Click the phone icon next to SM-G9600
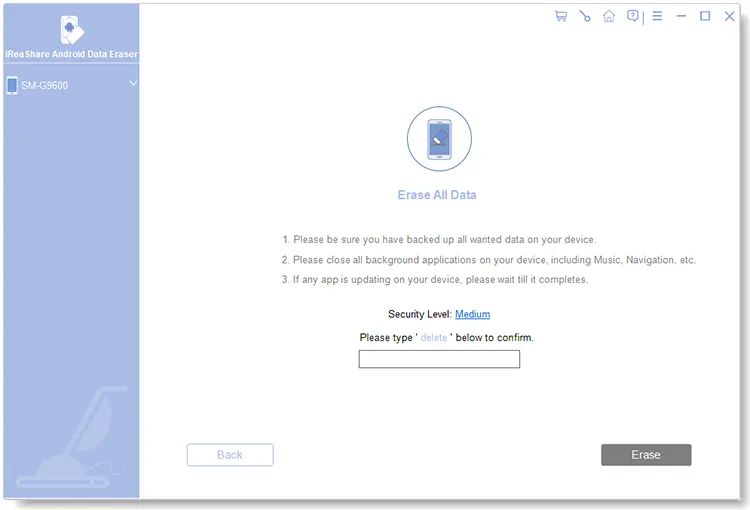 12,86
